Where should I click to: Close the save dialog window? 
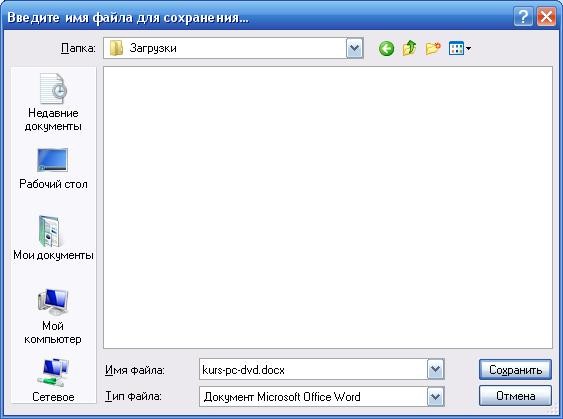(546, 17)
